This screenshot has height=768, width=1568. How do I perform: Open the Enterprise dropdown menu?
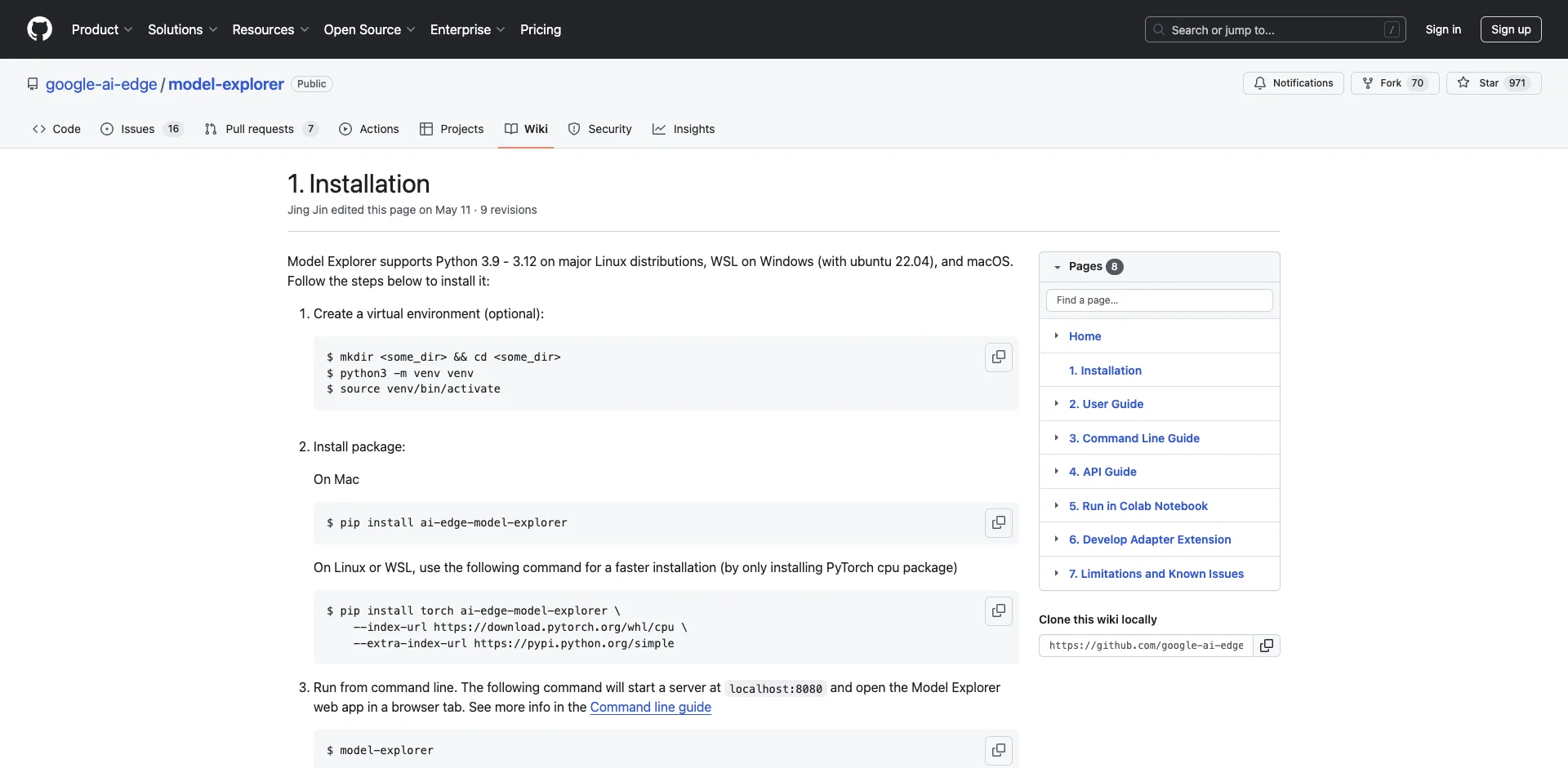[467, 29]
